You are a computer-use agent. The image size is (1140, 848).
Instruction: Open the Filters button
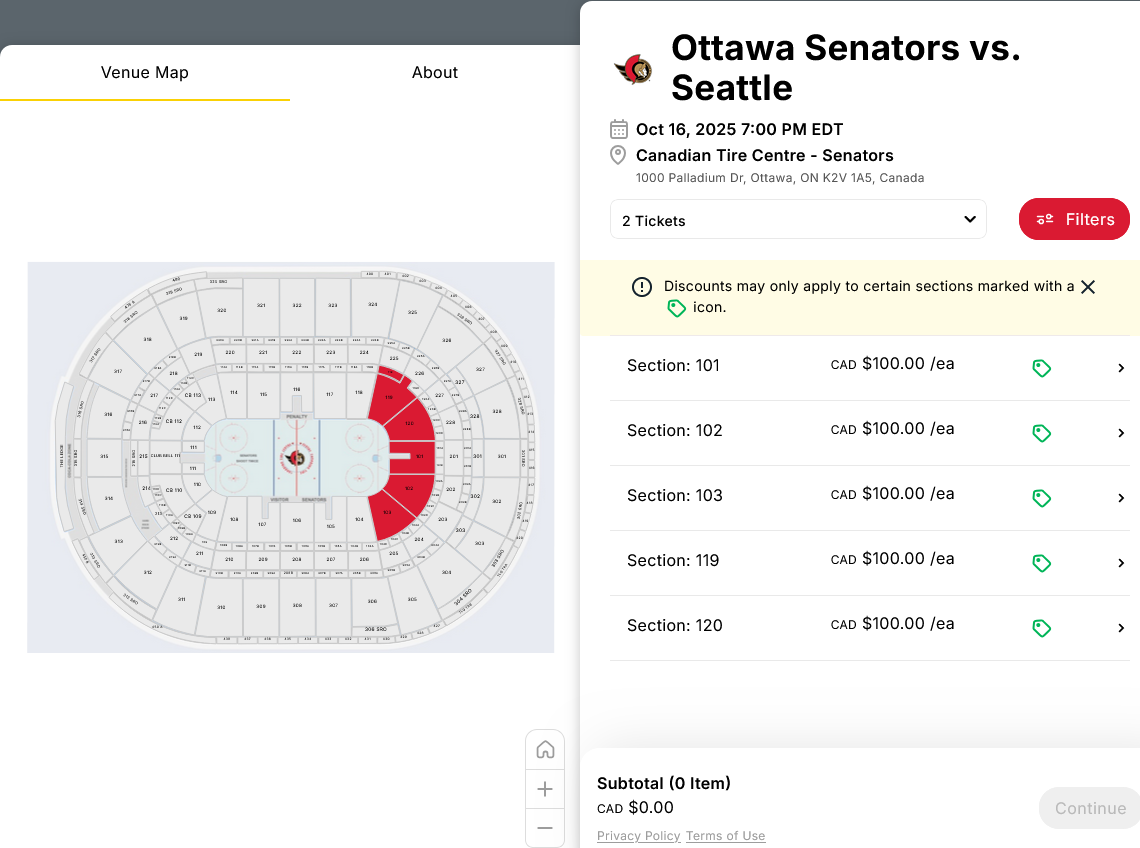1074,220
